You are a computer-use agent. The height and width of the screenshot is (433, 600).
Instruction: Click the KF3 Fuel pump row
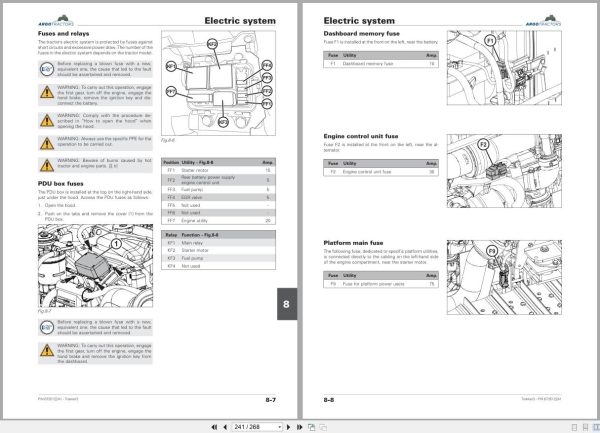218,258
